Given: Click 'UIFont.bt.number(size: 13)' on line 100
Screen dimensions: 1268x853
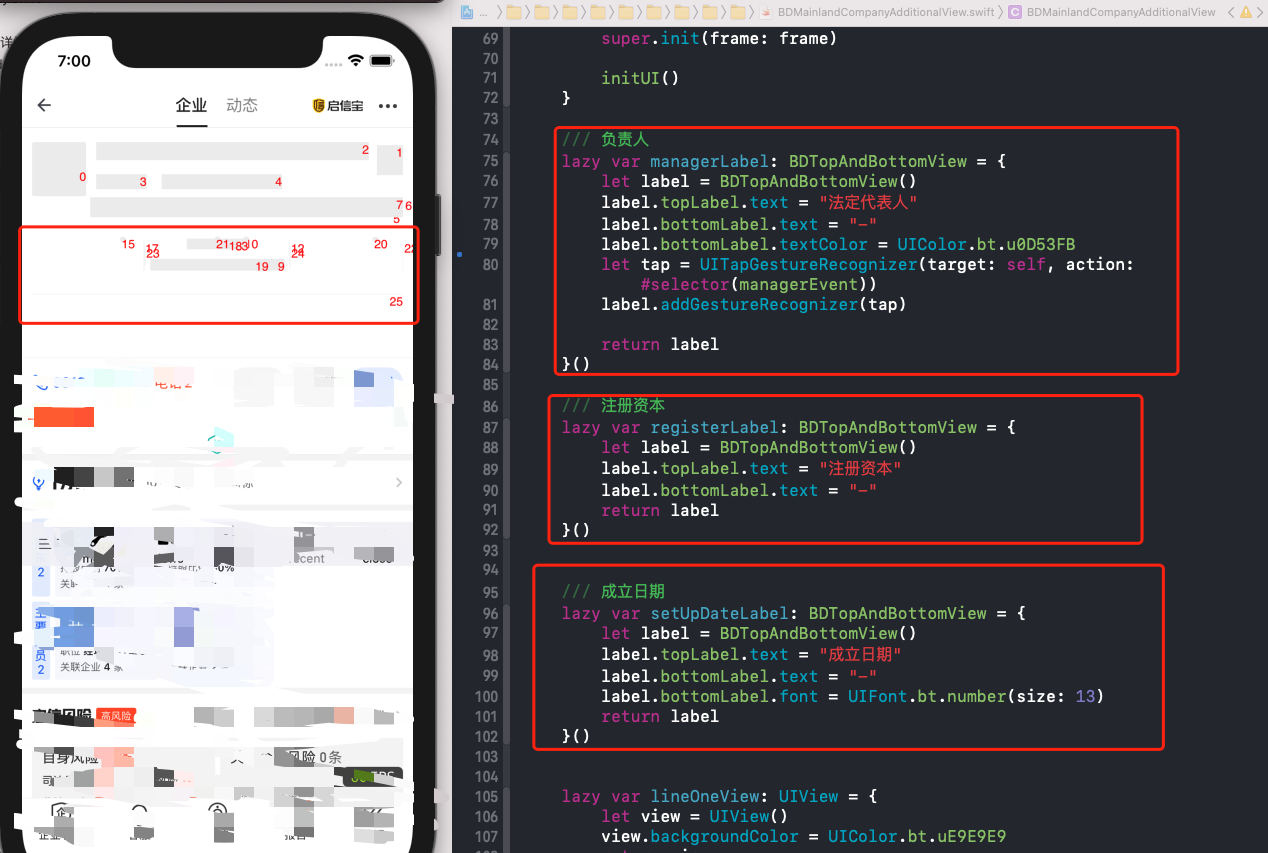Looking at the screenshot, I should [x=976, y=696].
